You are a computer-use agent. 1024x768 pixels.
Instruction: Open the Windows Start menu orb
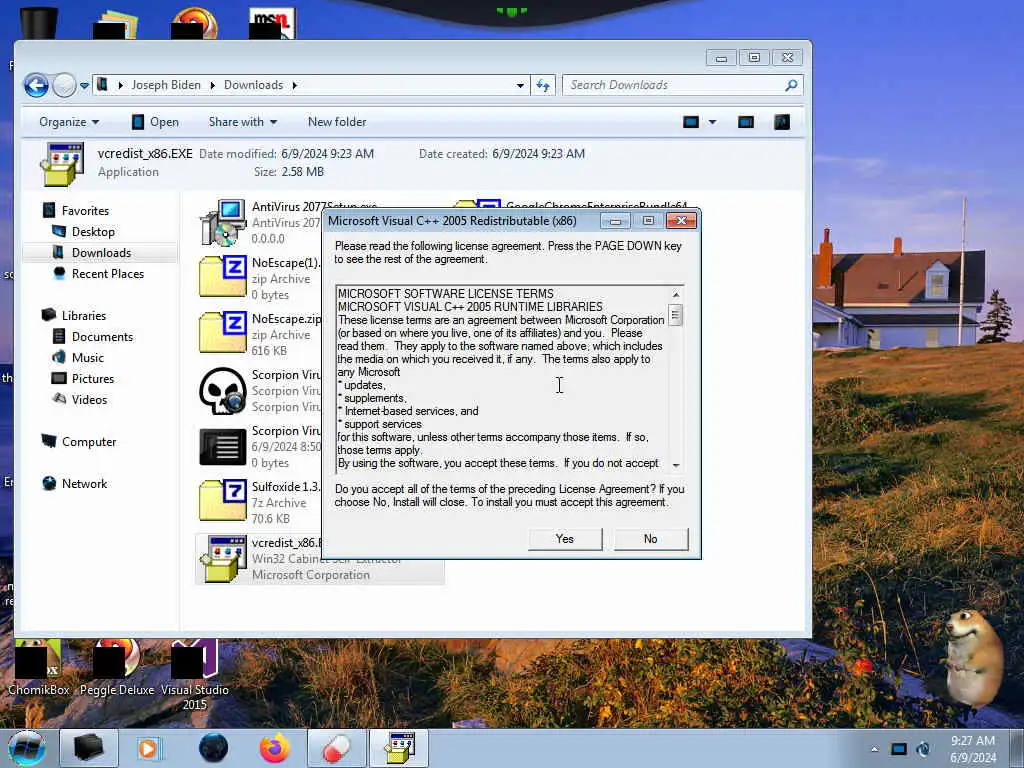[27, 748]
